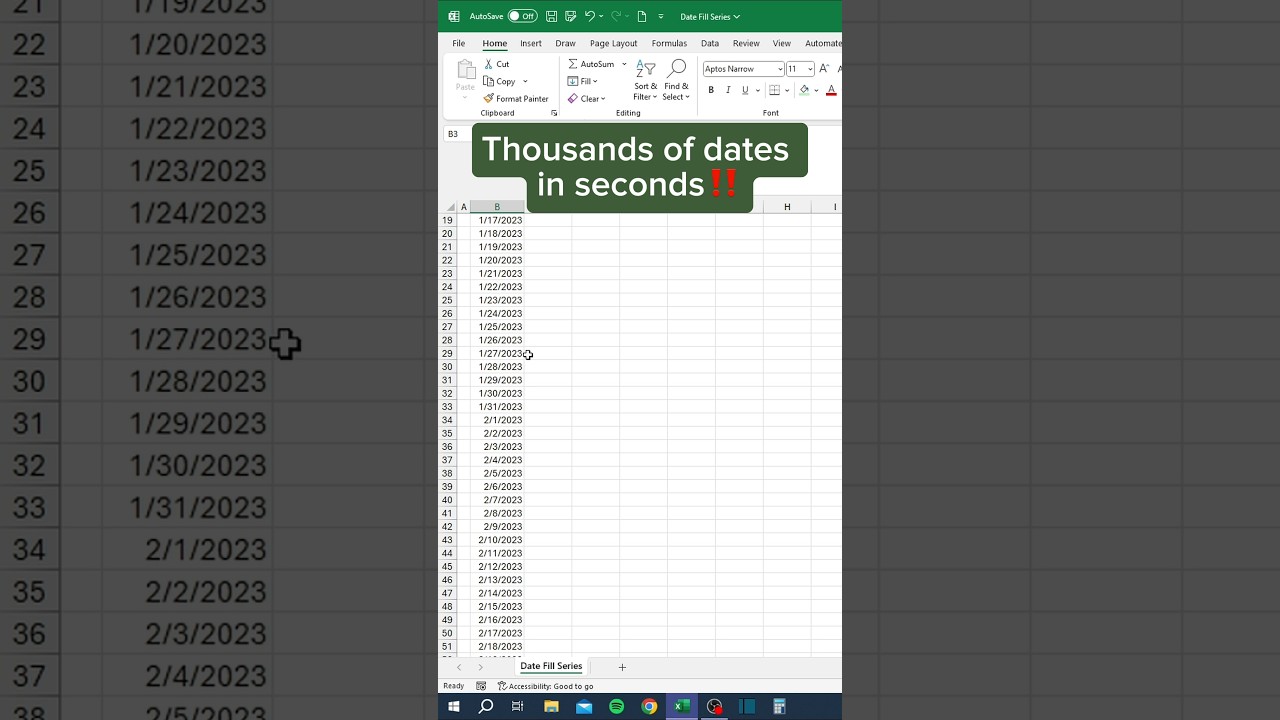Open Sort & Filter options
Screen dimensions: 1280x720
tap(645, 80)
